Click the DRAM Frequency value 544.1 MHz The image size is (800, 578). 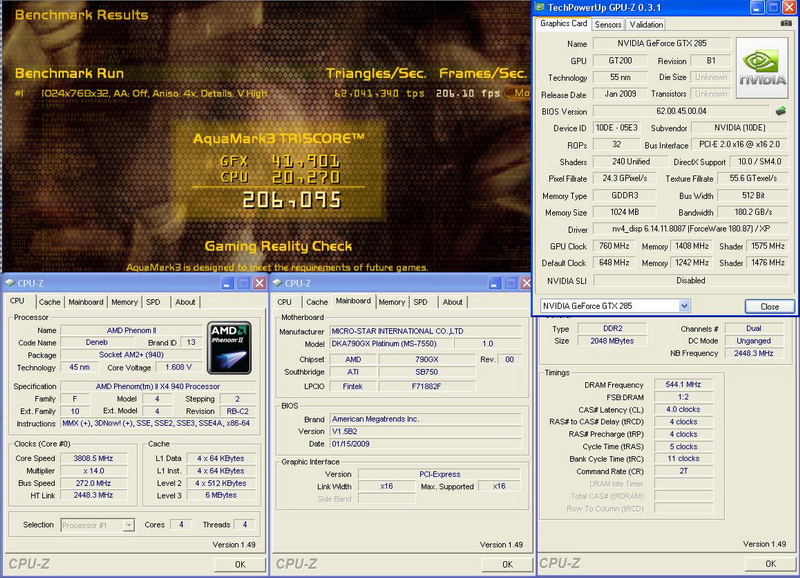pyautogui.click(x=683, y=384)
